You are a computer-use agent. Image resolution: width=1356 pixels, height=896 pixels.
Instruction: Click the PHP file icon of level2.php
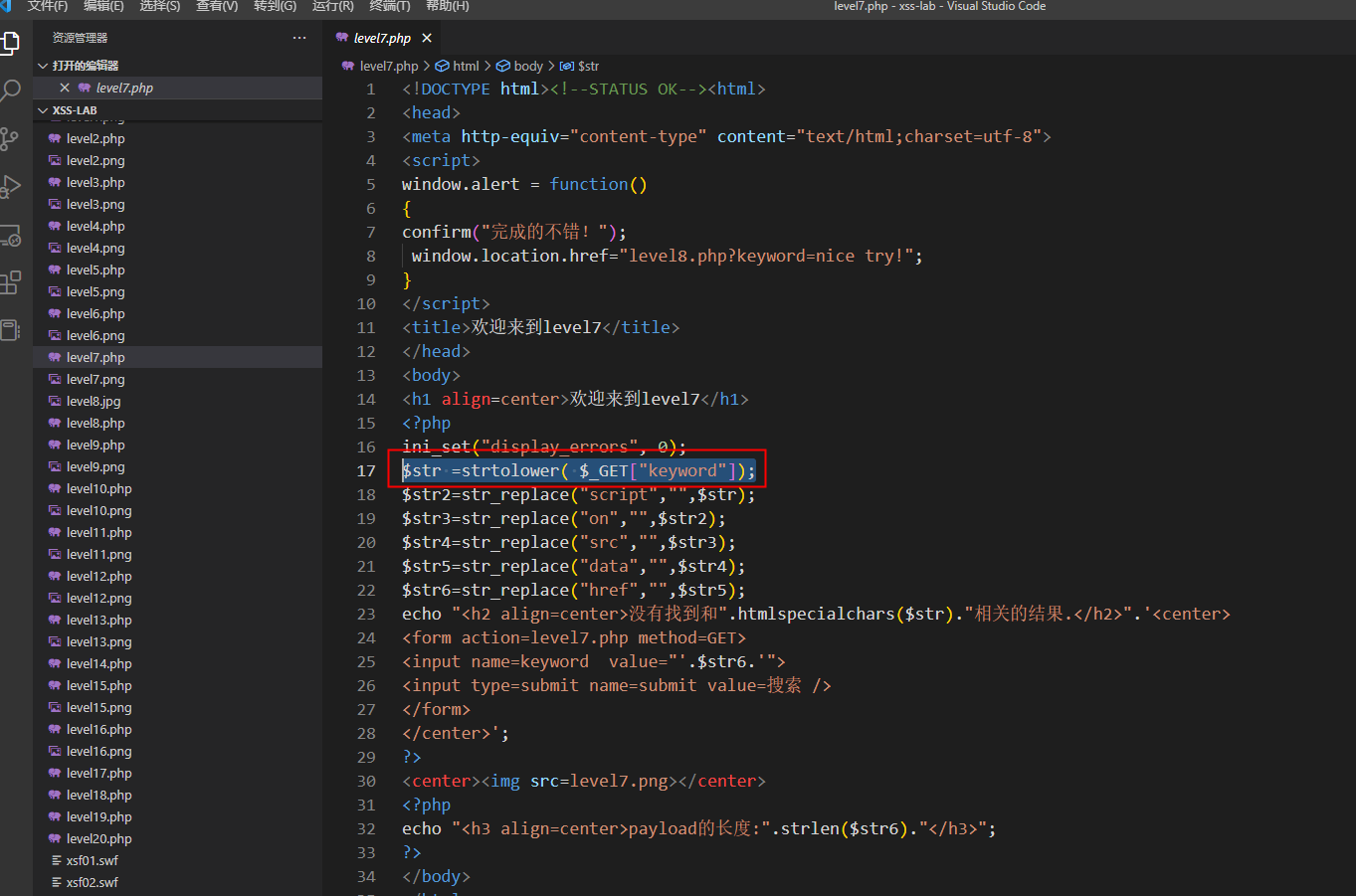click(x=55, y=138)
